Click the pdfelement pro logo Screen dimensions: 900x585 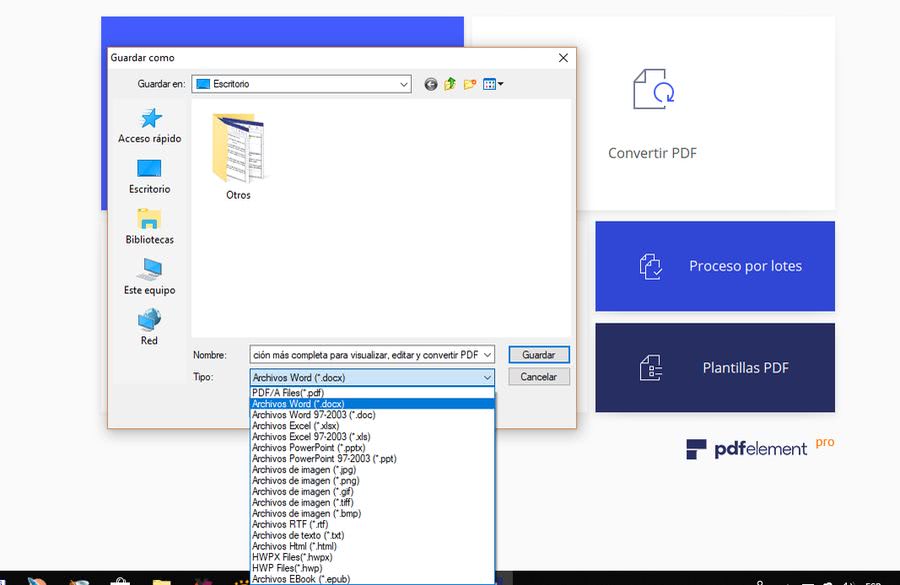click(760, 448)
